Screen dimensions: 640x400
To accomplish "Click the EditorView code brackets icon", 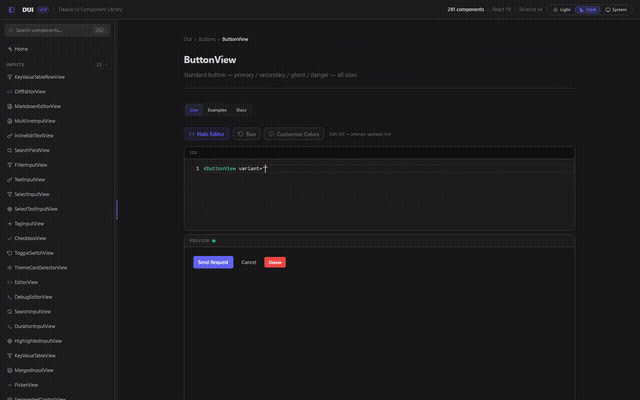I will 9,282.
